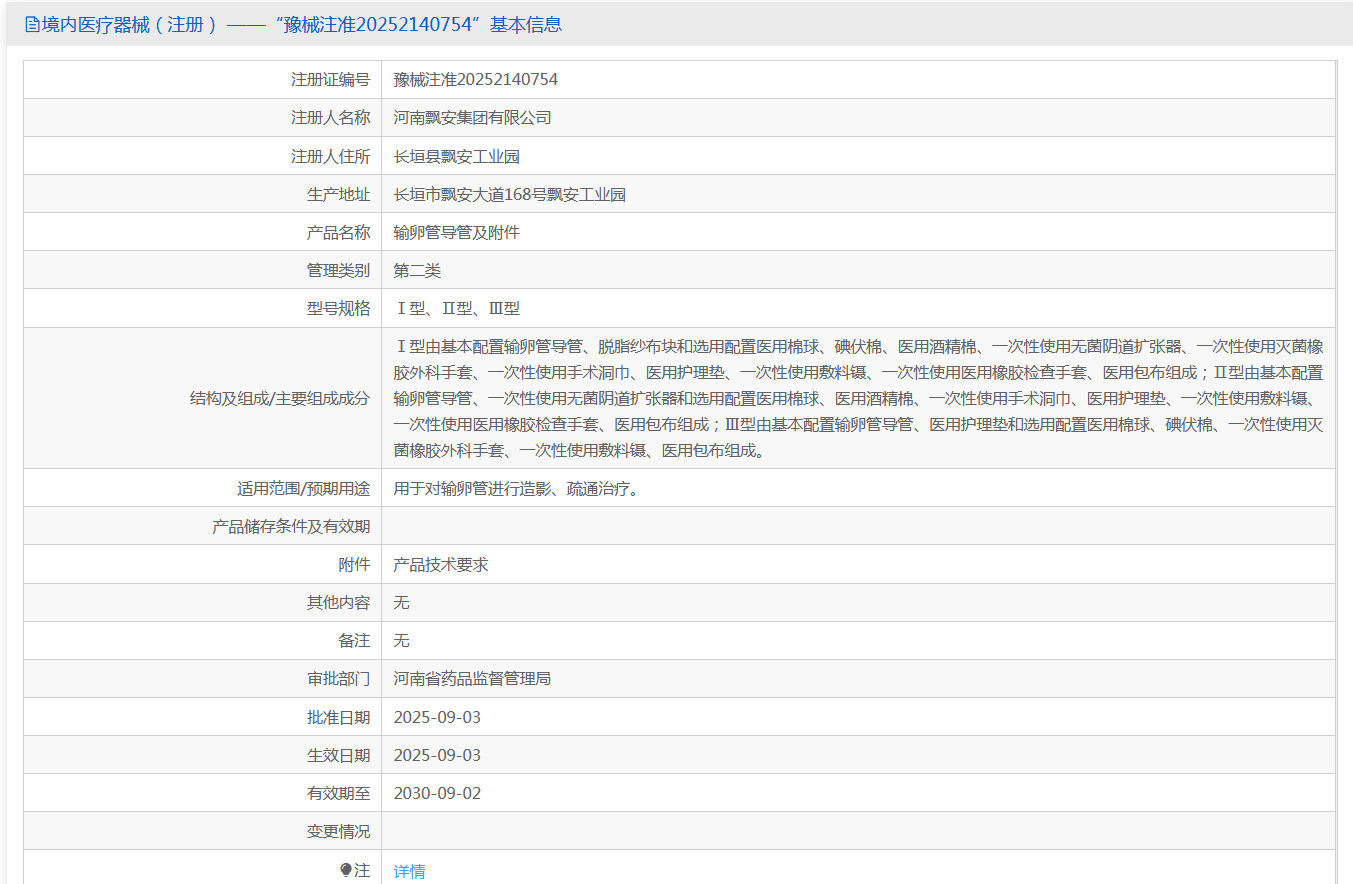
Task: Click the document icon before the page title
Action: [x=32, y=25]
